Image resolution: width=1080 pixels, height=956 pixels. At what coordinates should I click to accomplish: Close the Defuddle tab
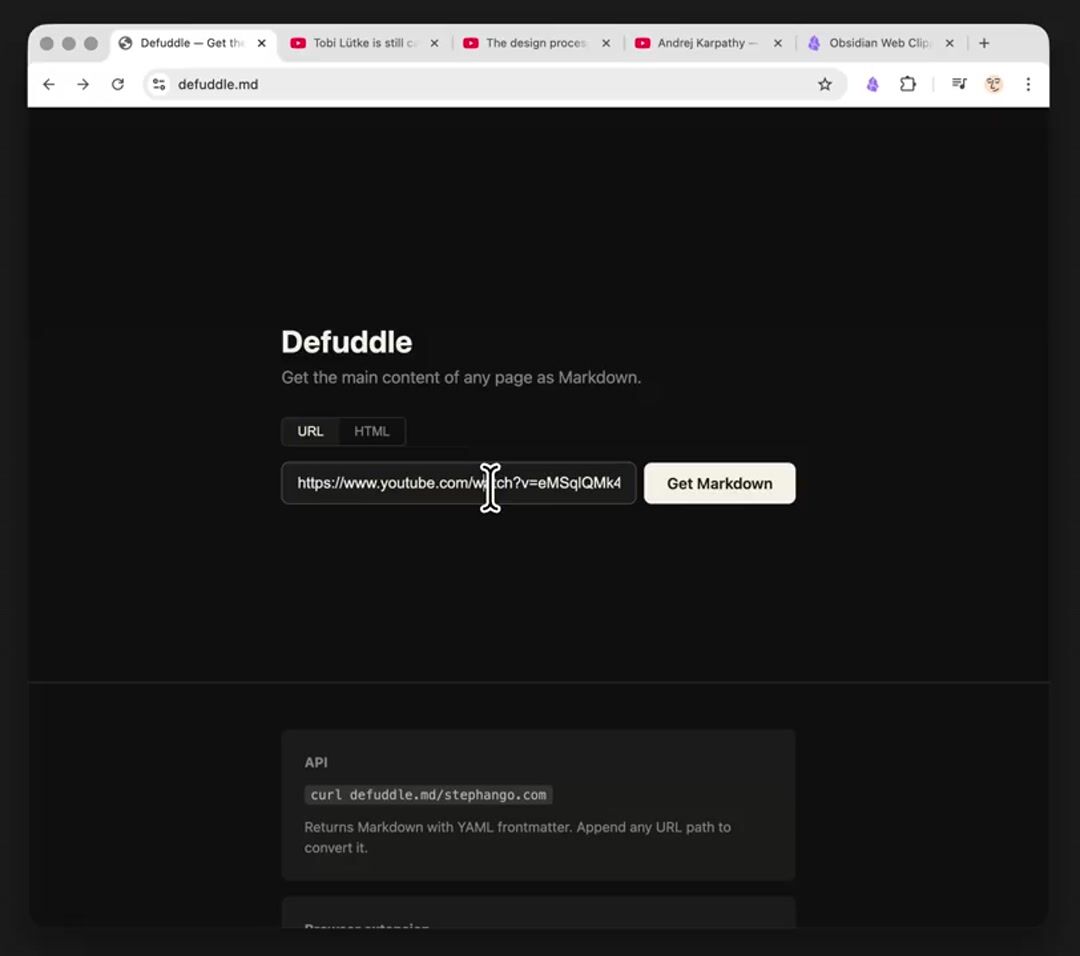262,43
